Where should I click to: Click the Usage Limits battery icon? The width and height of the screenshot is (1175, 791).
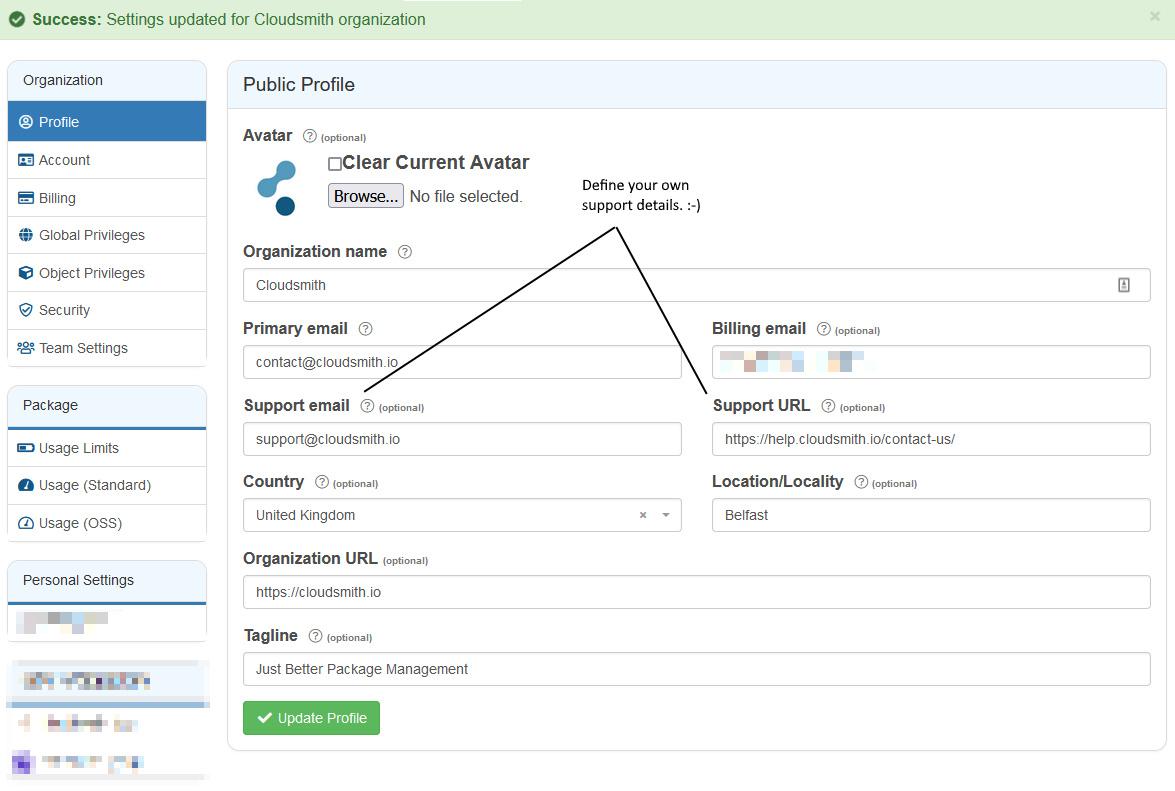(x=25, y=448)
